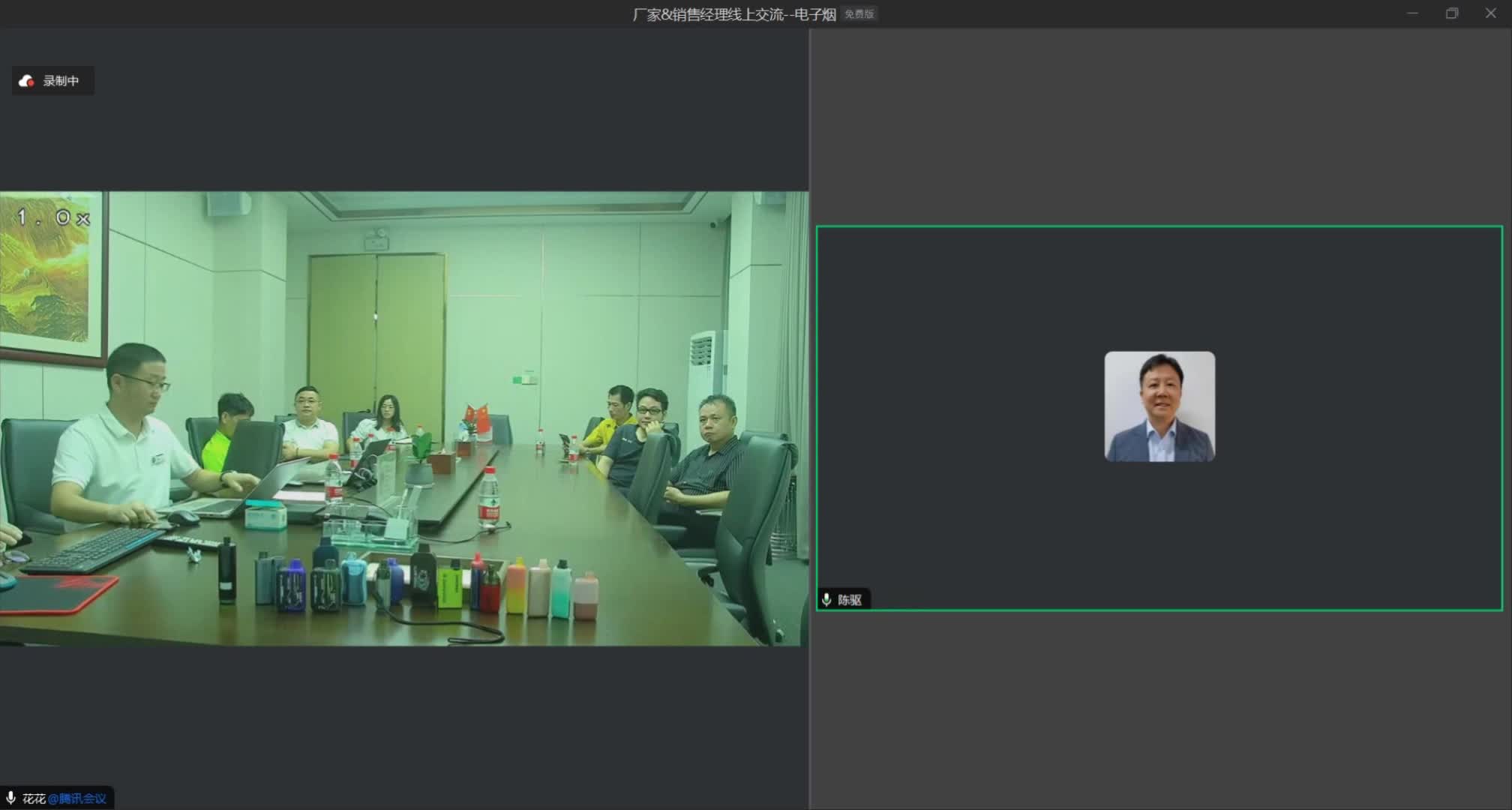Minimize the meeting window
The image size is (1512, 810).
[1412, 13]
